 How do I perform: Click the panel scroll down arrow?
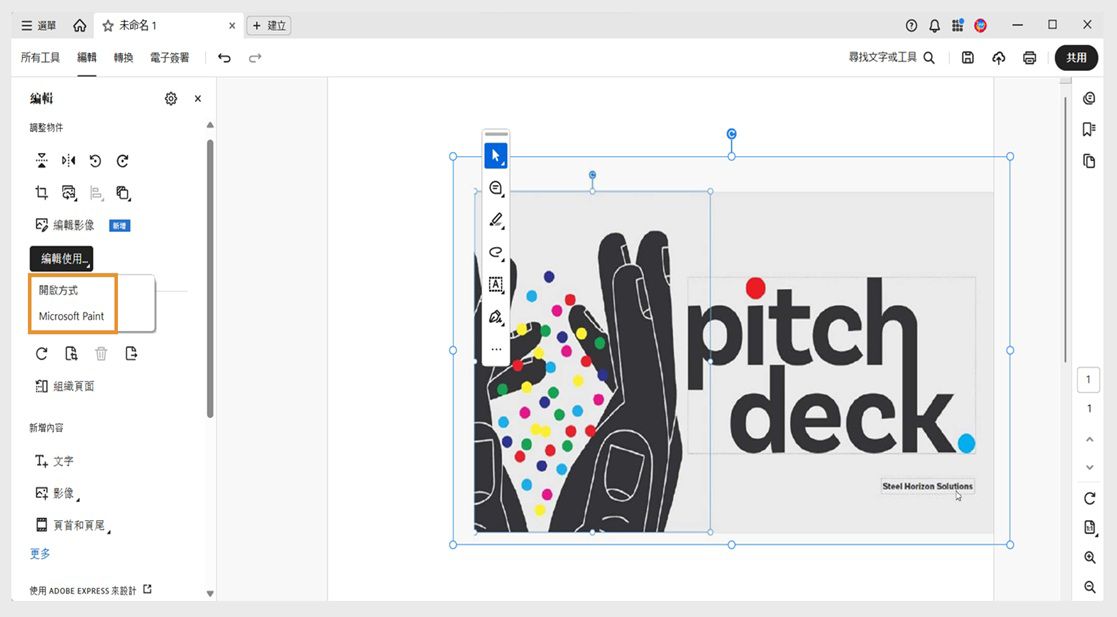tap(210, 593)
